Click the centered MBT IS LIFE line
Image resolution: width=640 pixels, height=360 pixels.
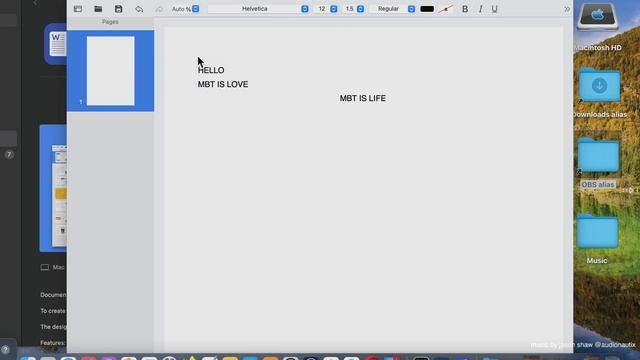pos(363,98)
